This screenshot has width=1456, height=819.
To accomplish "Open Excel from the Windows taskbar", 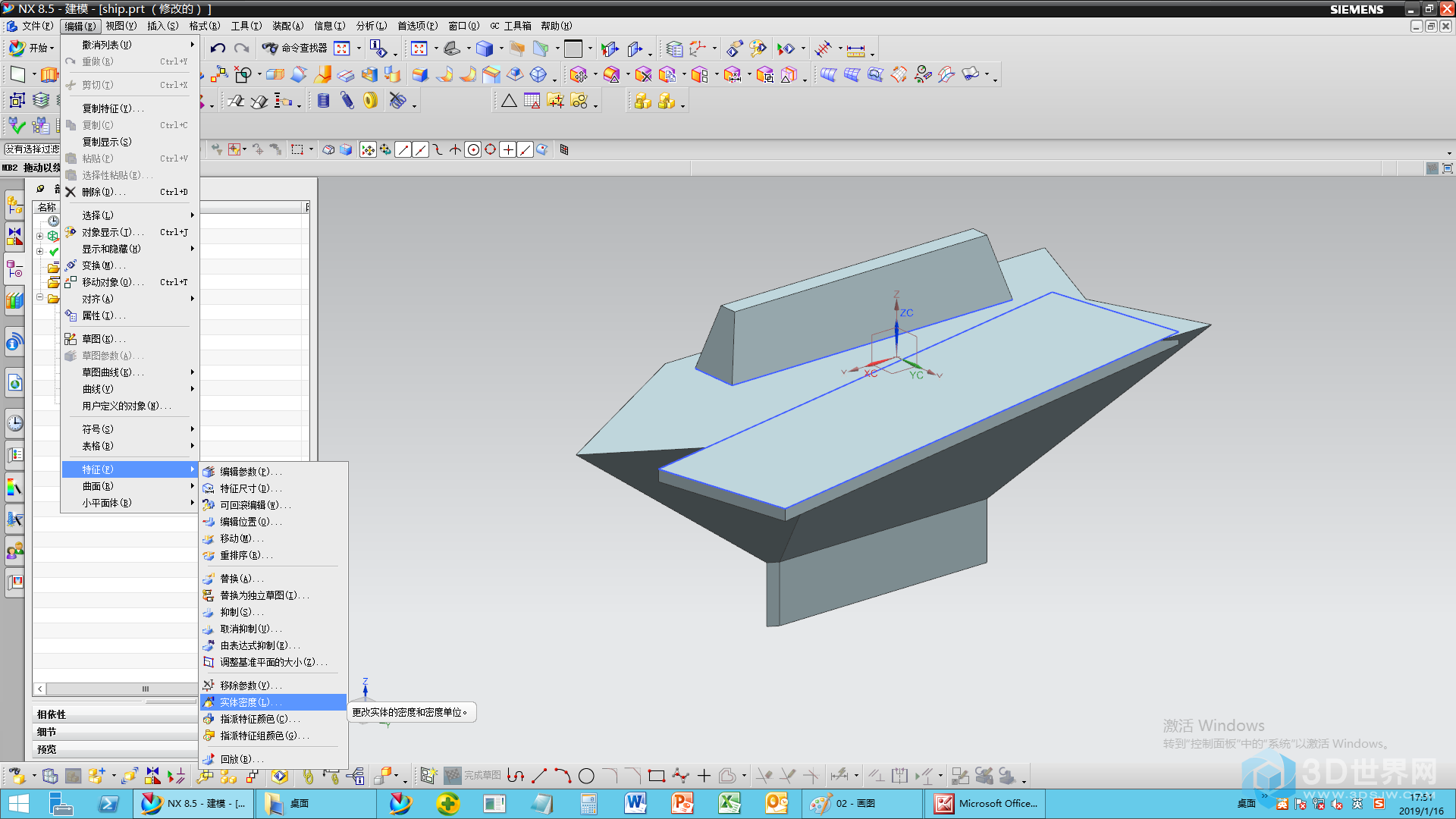I will pyautogui.click(x=730, y=803).
